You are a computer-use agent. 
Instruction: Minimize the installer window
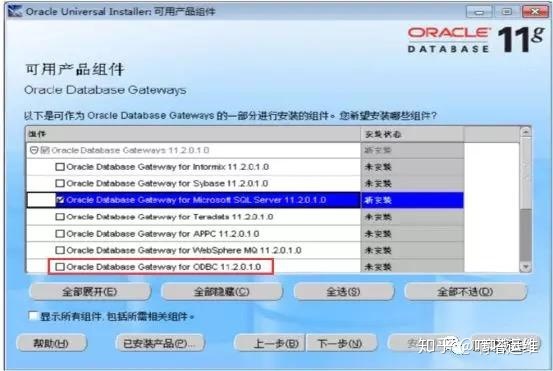pos(479,12)
